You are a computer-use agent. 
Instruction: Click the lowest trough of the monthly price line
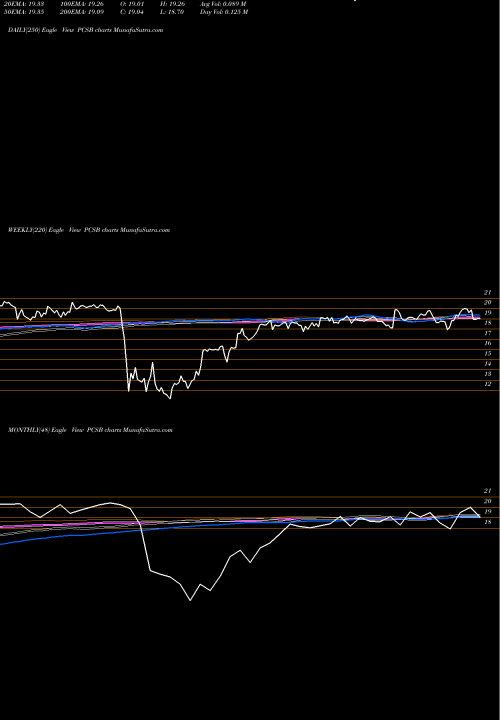[191, 600]
